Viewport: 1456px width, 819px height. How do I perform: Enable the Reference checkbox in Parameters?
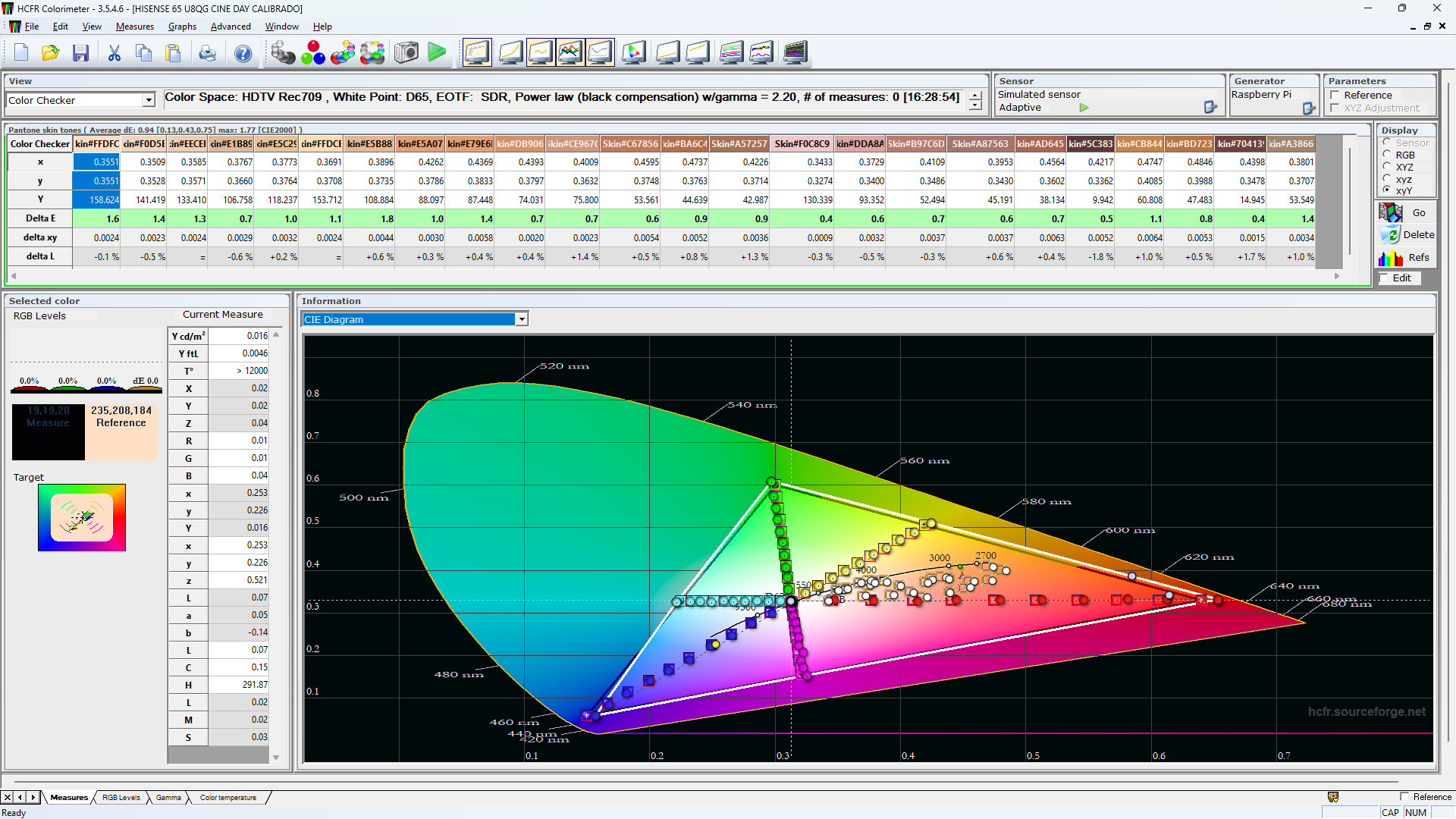click(x=1335, y=96)
